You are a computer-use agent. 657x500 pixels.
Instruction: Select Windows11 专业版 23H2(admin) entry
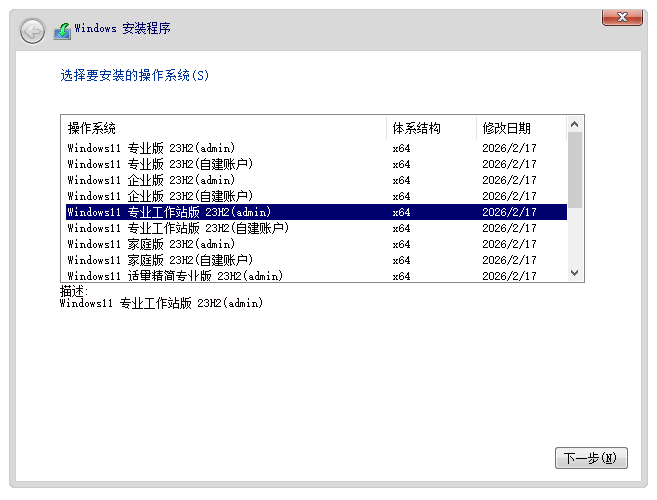click(151, 148)
